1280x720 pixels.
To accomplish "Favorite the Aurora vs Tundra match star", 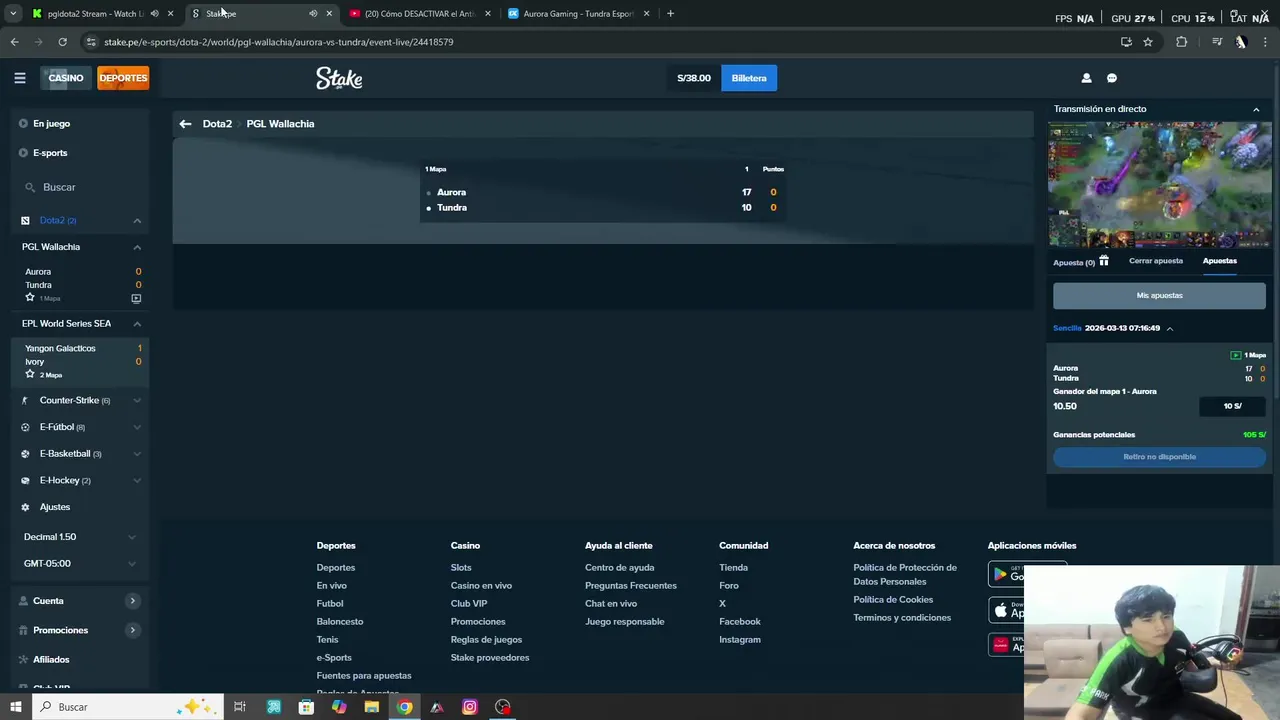I will pyautogui.click(x=30, y=298).
